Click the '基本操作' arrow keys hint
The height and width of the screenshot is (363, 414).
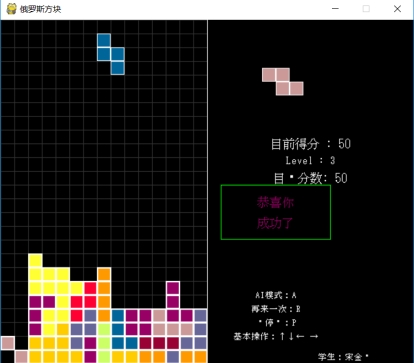click(276, 336)
